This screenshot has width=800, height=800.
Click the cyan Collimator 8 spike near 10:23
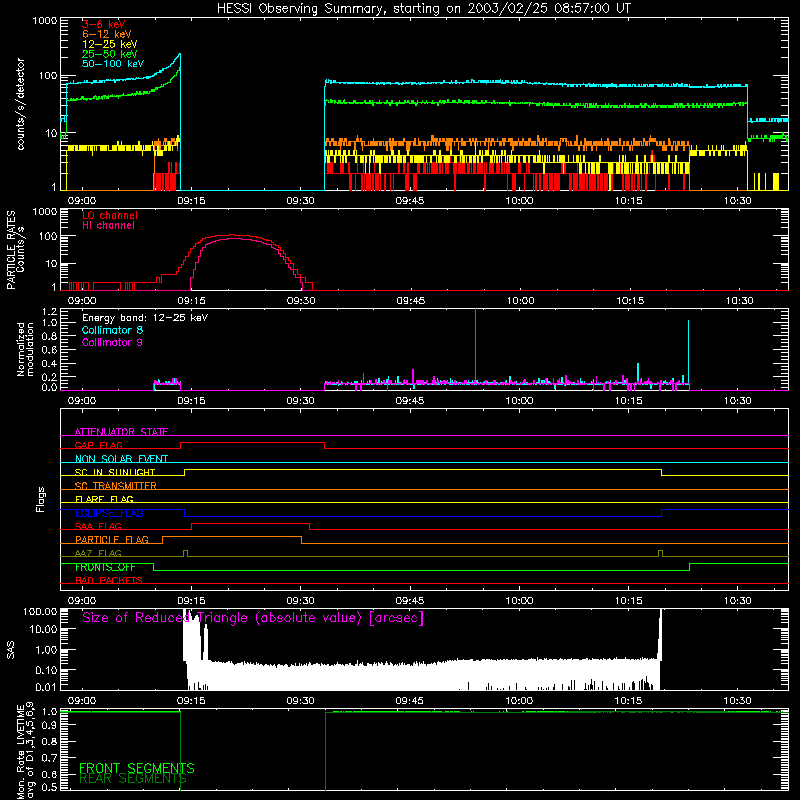688,352
